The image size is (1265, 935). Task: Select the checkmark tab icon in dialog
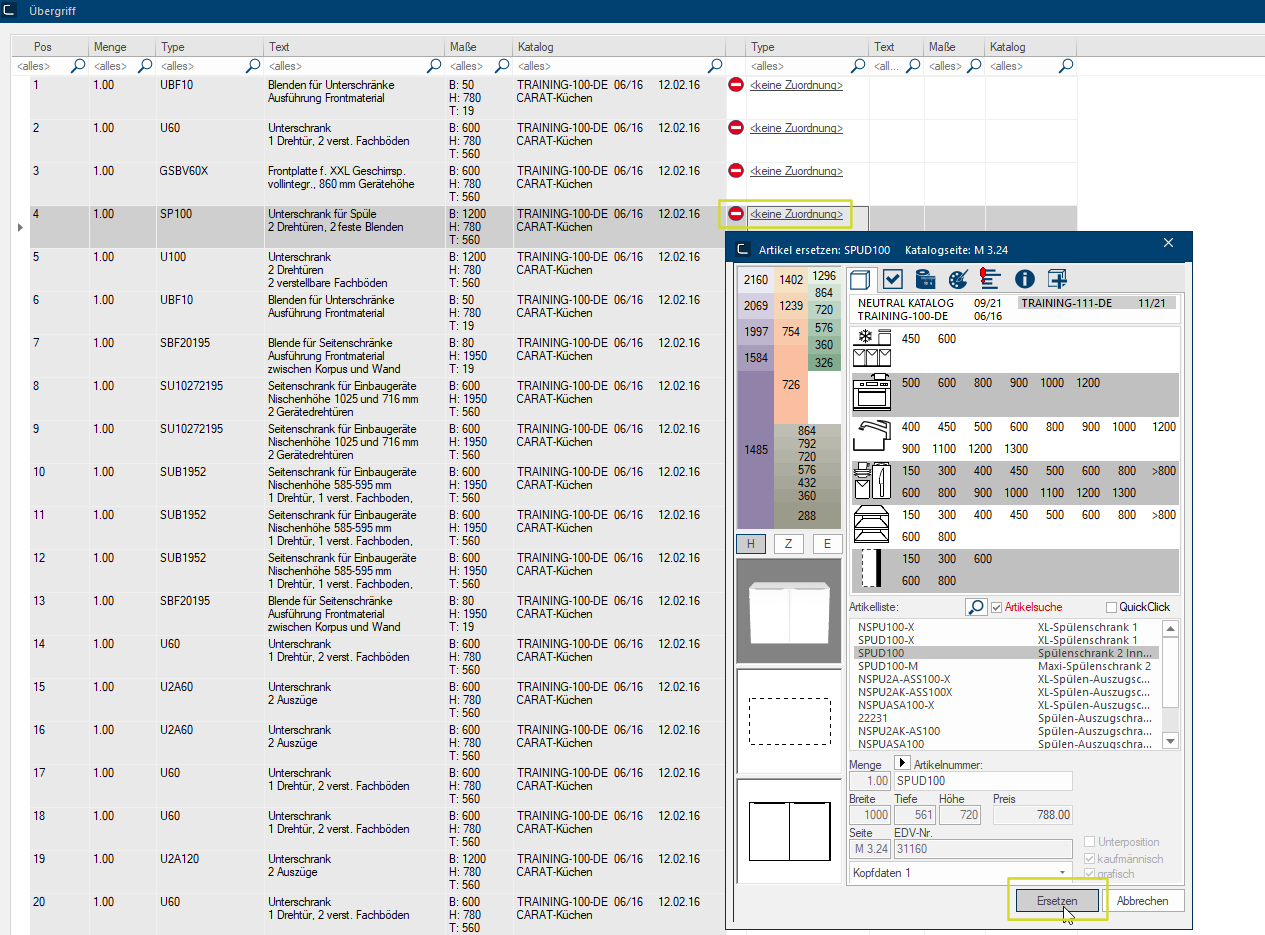pos(893,279)
